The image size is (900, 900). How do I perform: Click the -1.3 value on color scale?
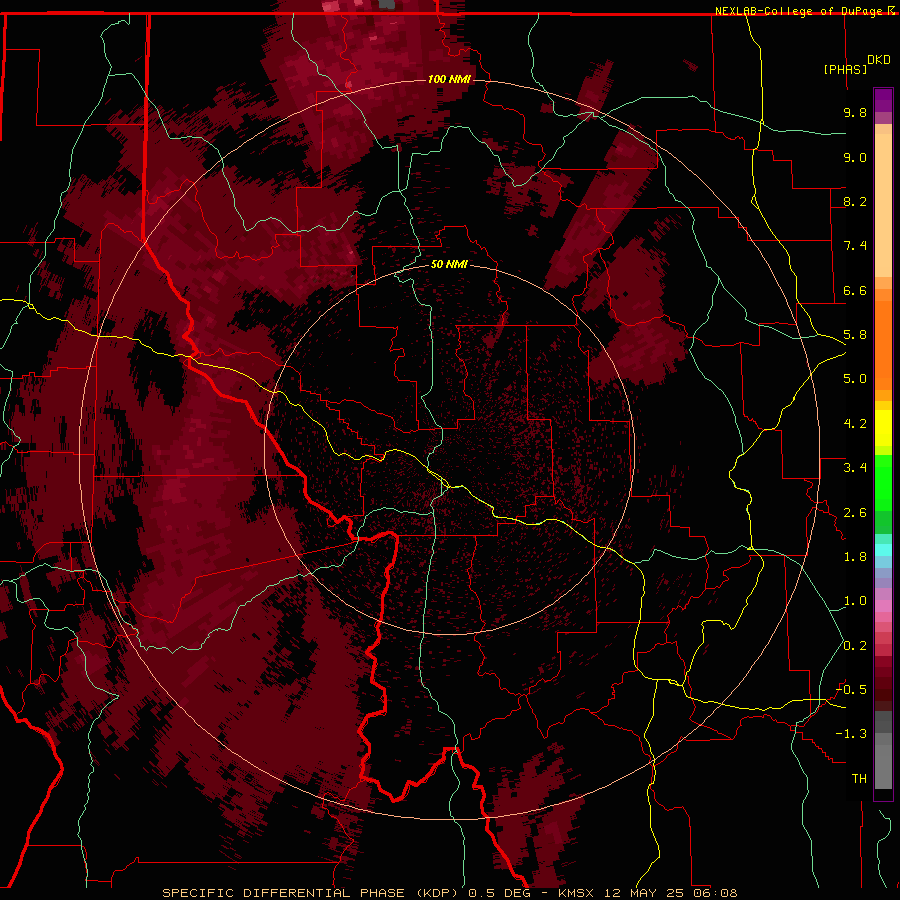851,734
